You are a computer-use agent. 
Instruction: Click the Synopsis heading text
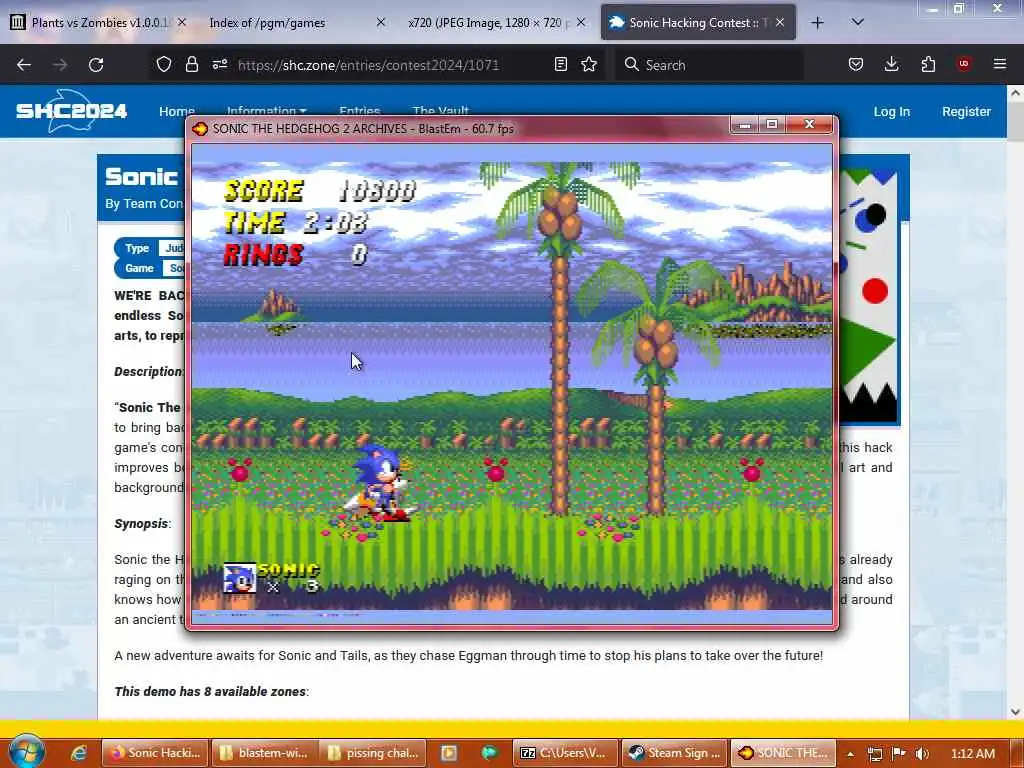pyautogui.click(x=141, y=524)
